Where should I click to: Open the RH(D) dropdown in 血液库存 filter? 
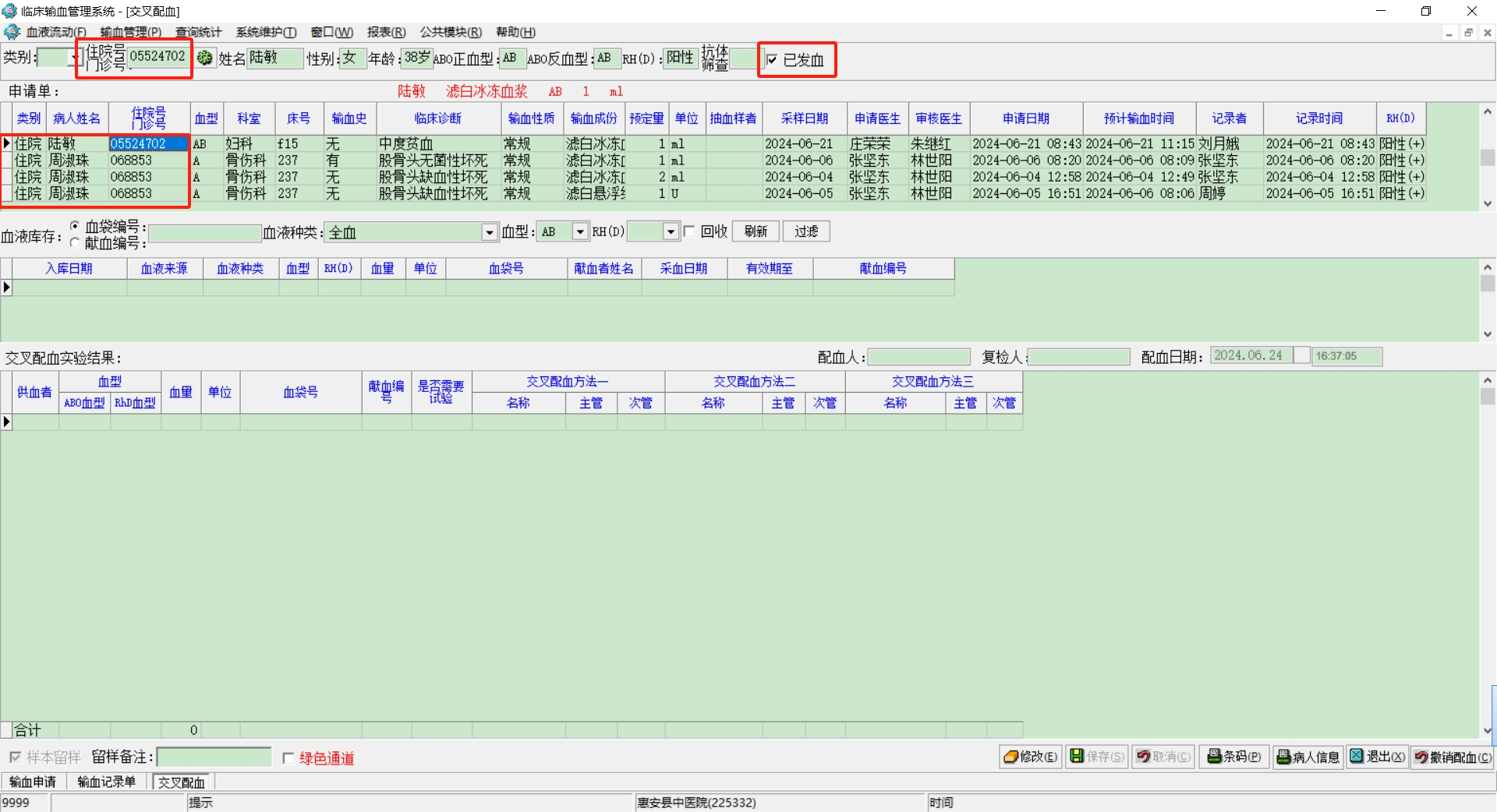click(x=671, y=231)
